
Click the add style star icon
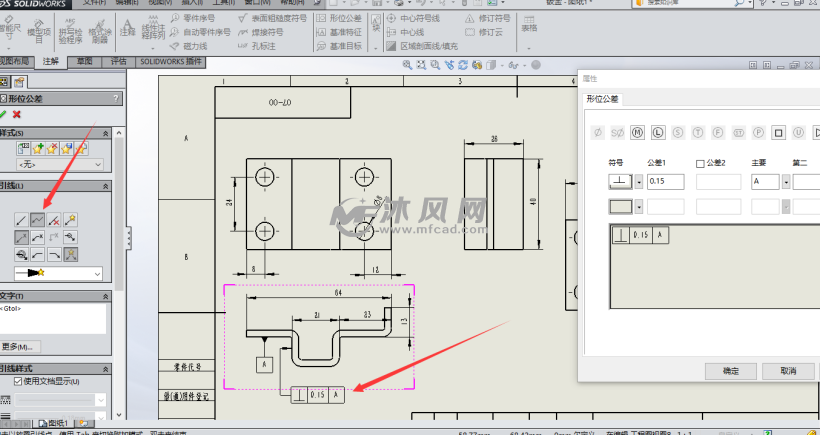(x=38, y=148)
